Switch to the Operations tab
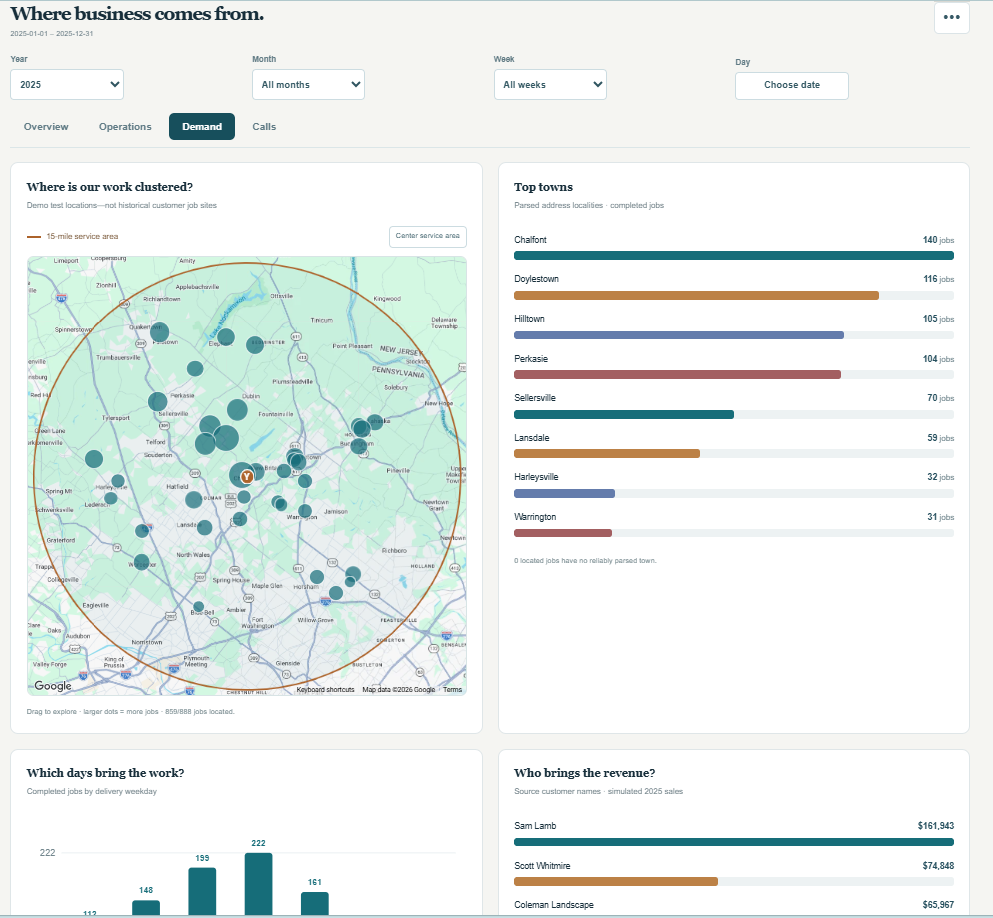The width and height of the screenshot is (993, 918). [125, 127]
